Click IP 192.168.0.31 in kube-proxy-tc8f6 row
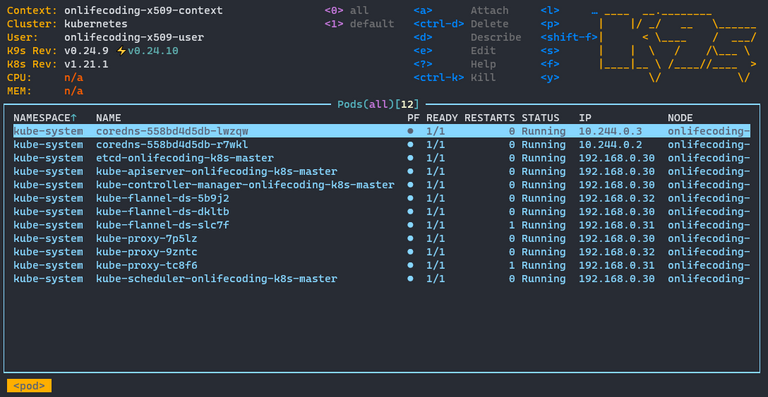 coord(617,265)
